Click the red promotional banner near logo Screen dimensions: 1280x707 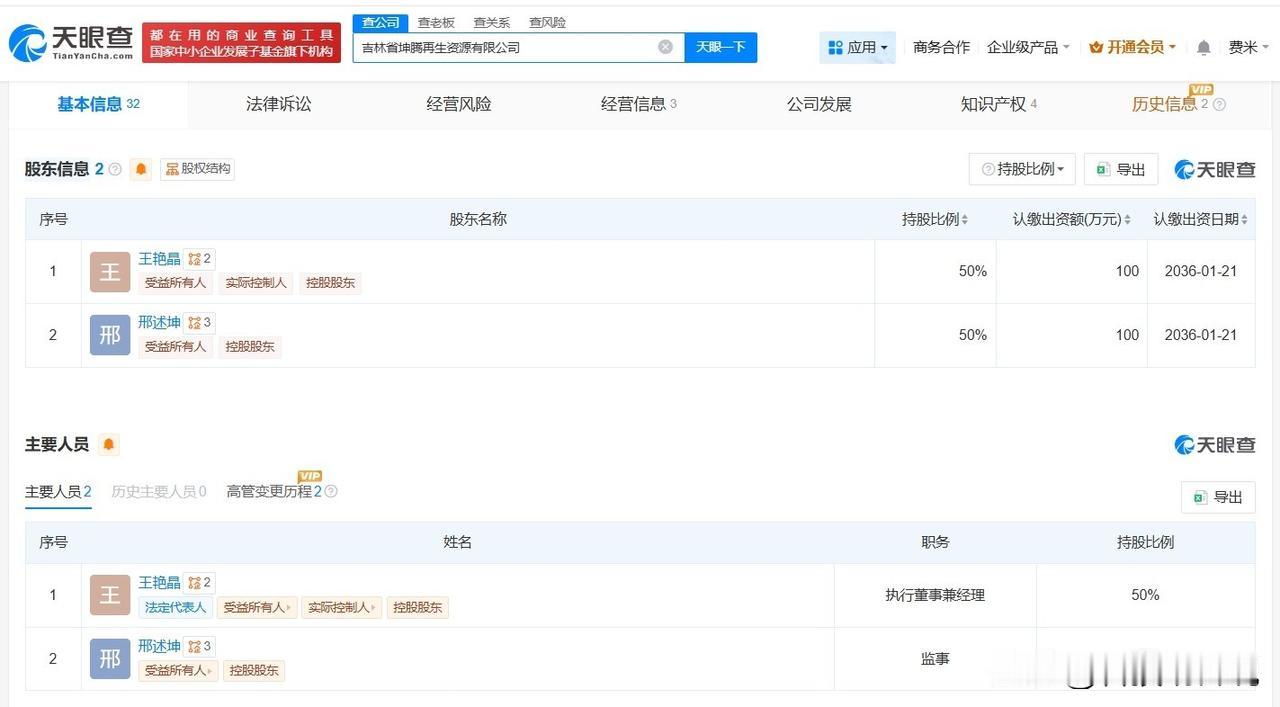[241, 43]
